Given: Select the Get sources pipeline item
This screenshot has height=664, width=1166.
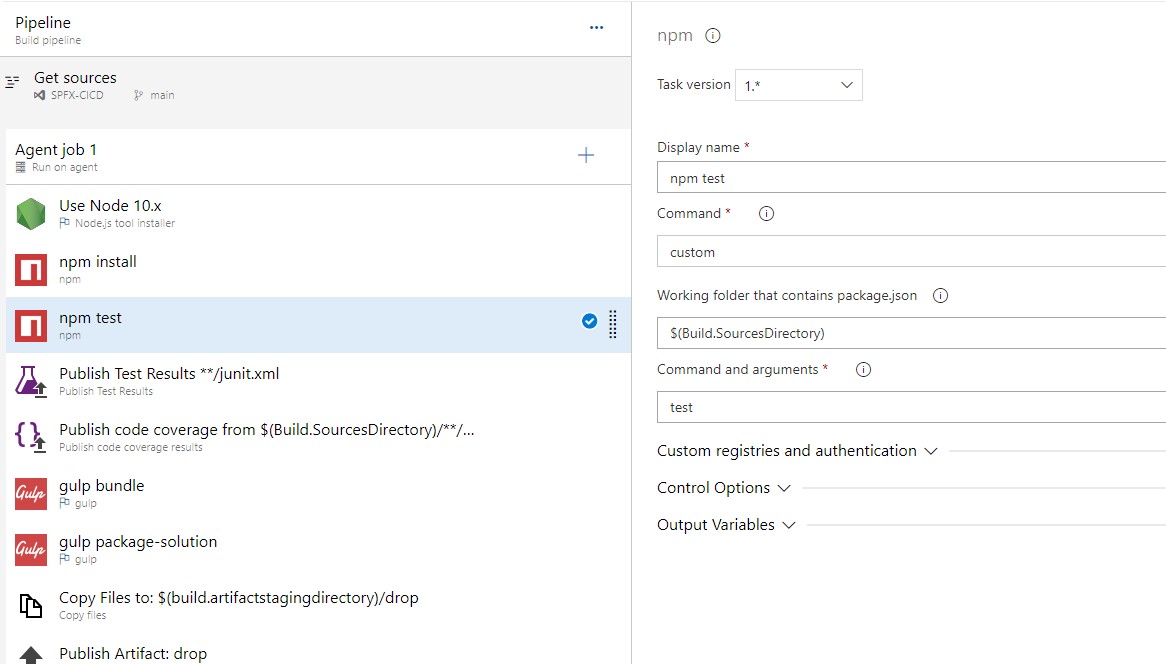Looking at the screenshot, I should point(75,85).
